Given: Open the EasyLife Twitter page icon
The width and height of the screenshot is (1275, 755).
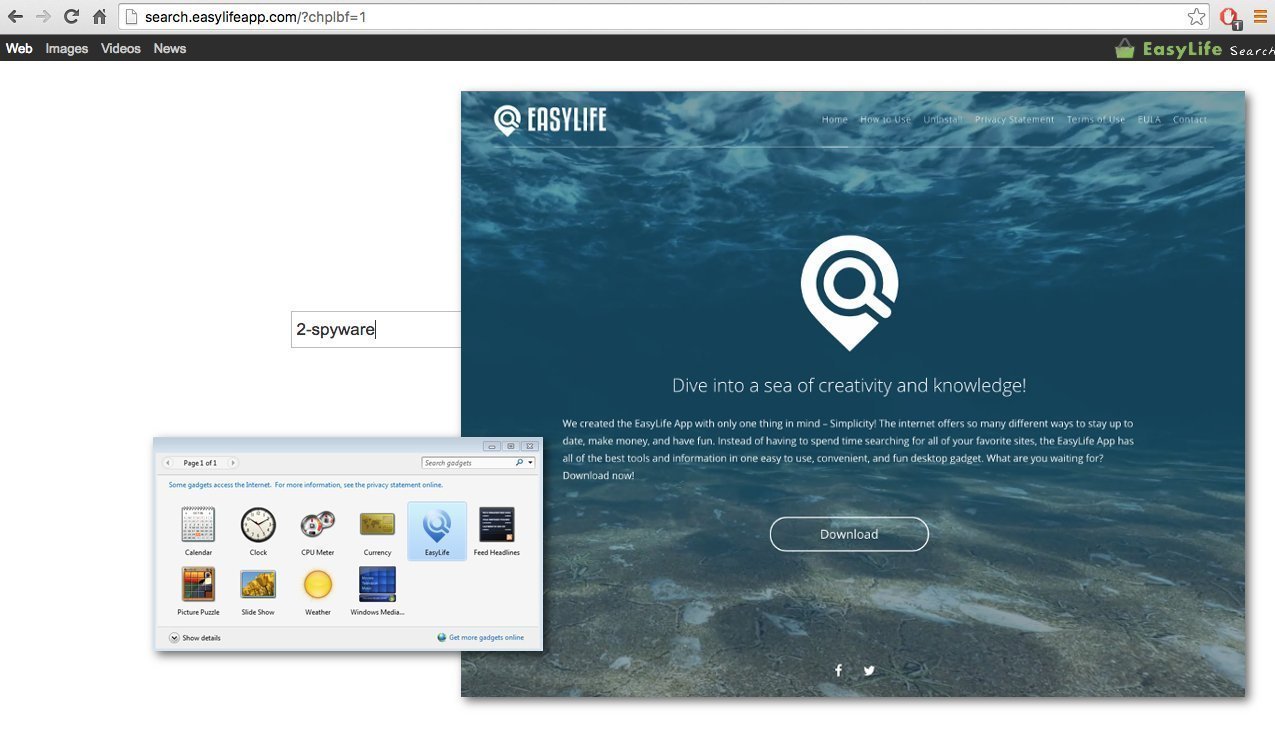Looking at the screenshot, I should [x=869, y=671].
